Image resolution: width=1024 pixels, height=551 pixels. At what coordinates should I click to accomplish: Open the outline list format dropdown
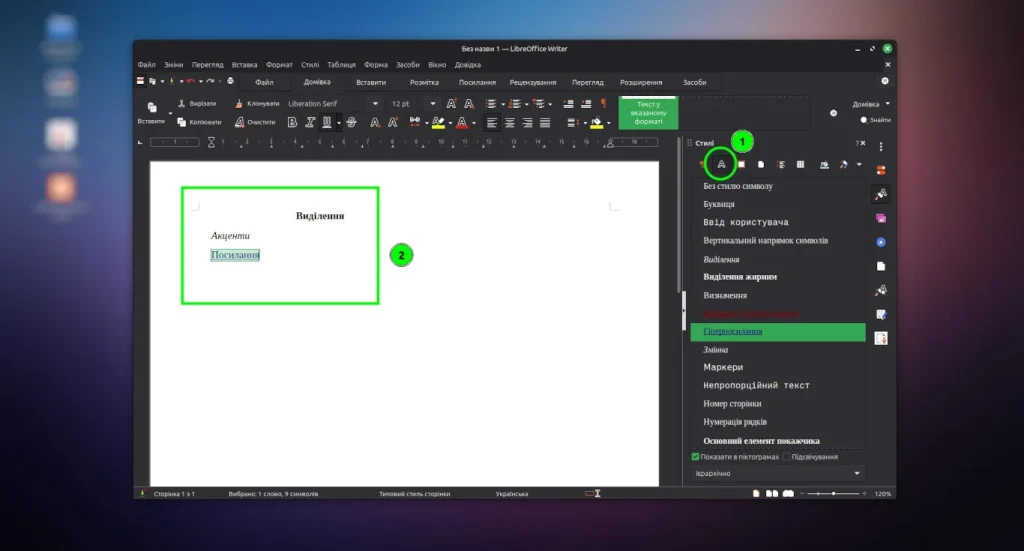tap(550, 104)
